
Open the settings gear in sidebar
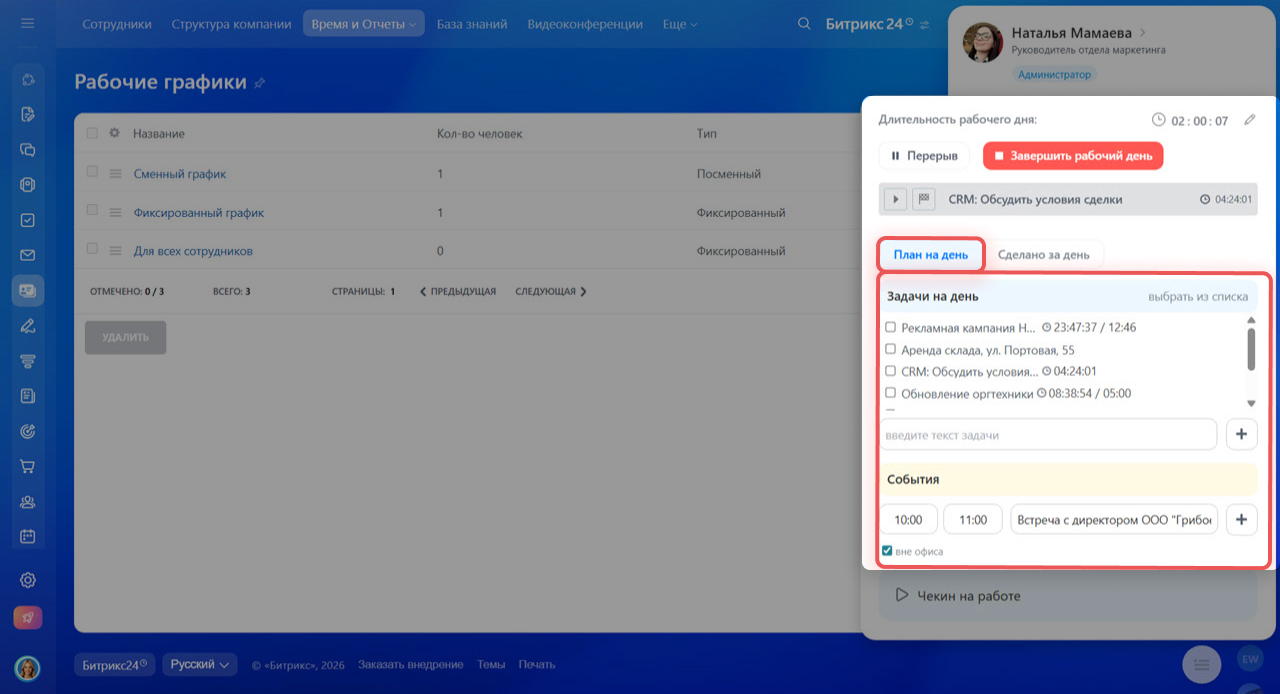[28, 580]
